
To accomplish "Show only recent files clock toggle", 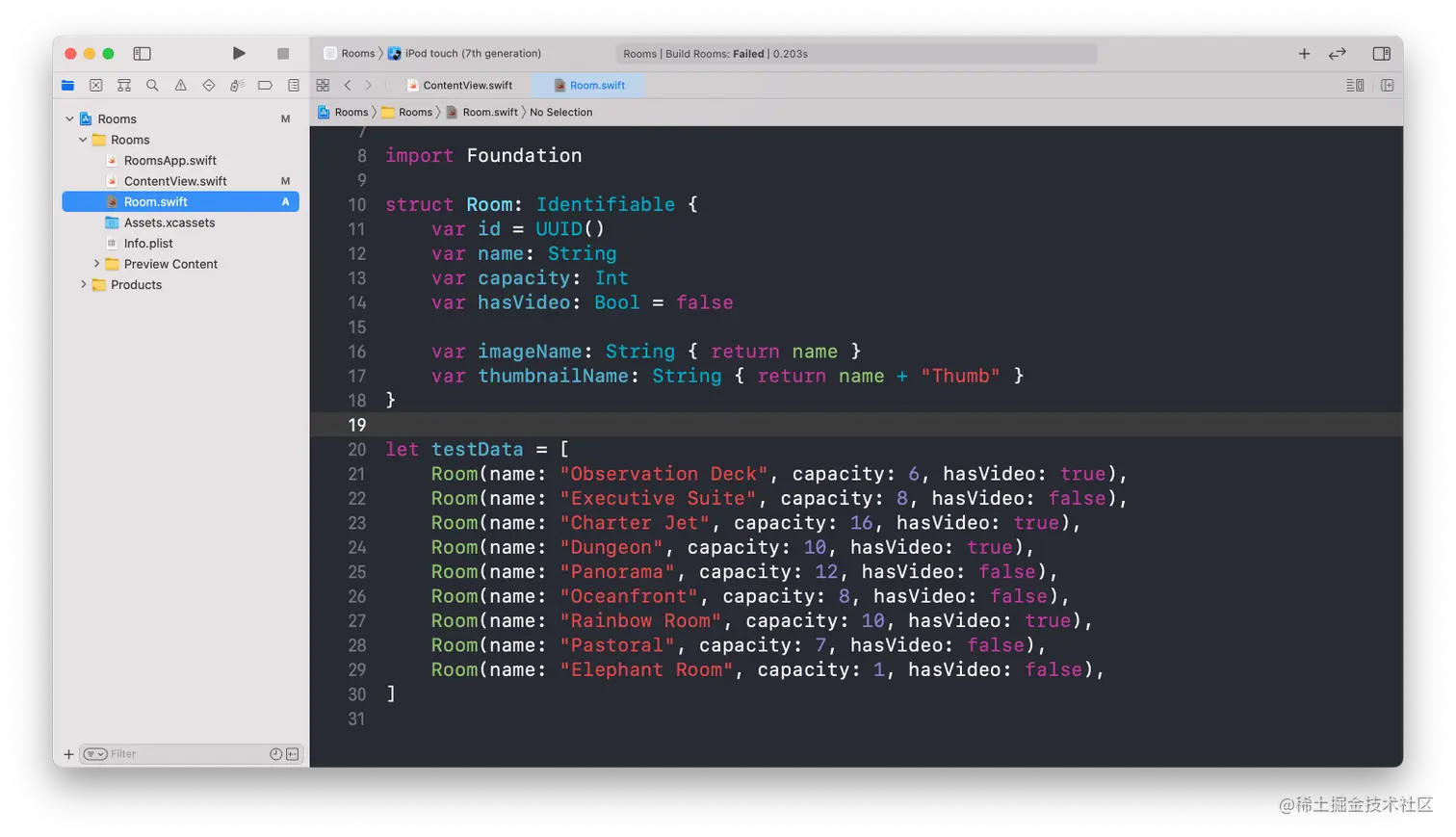I will pyautogui.click(x=275, y=754).
